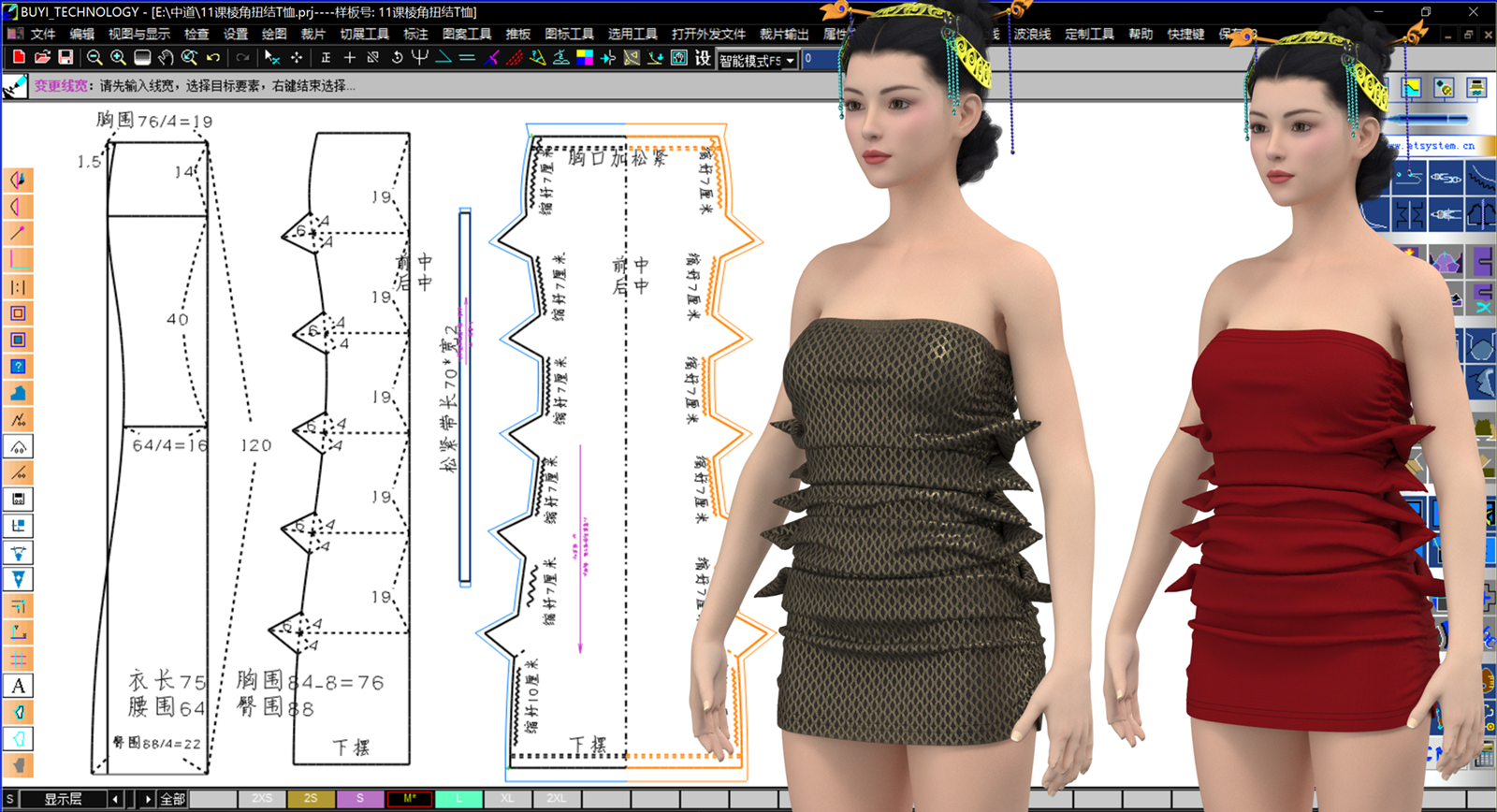This screenshot has width=1497, height=812.
Task: Click the four-color squares icon
Action: point(585,57)
